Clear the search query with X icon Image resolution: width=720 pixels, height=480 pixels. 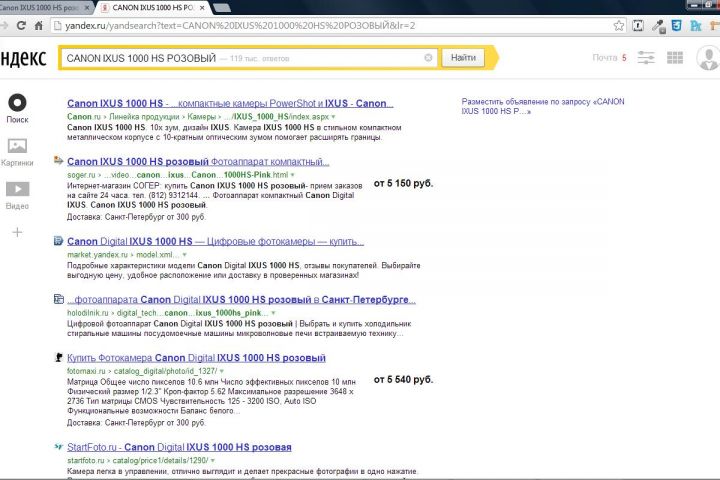pos(428,58)
